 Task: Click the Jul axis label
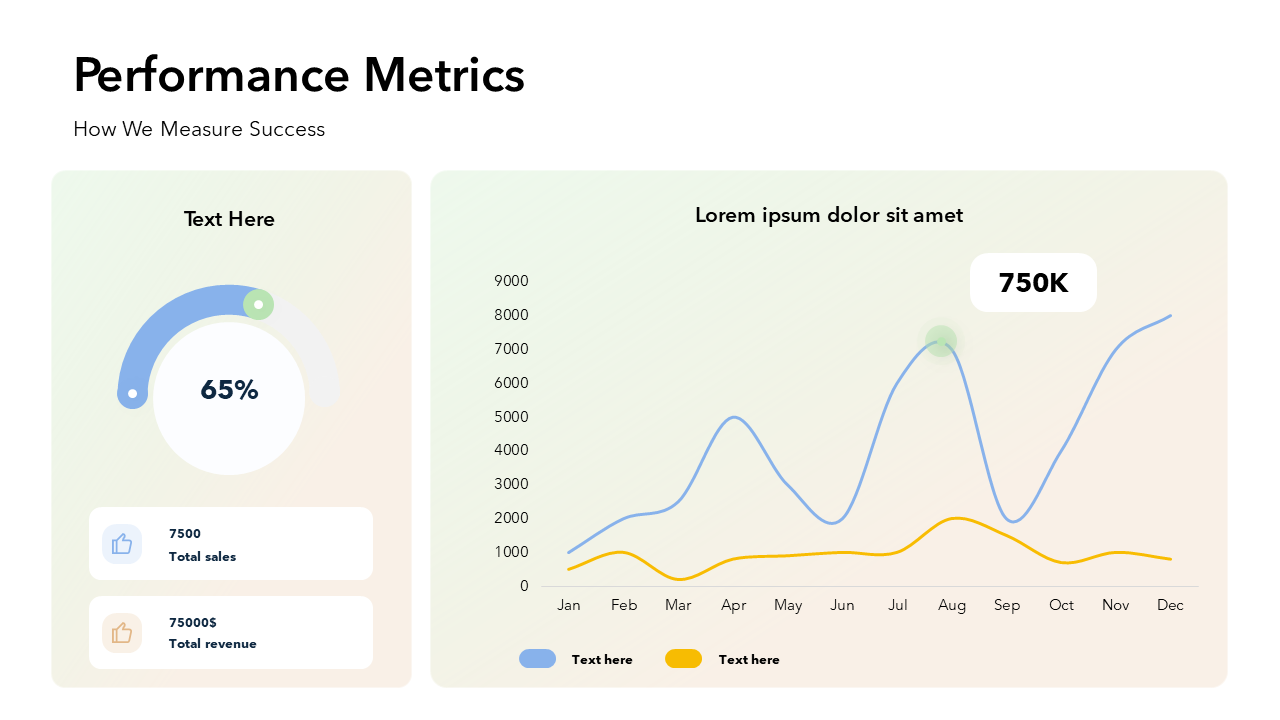[898, 605]
